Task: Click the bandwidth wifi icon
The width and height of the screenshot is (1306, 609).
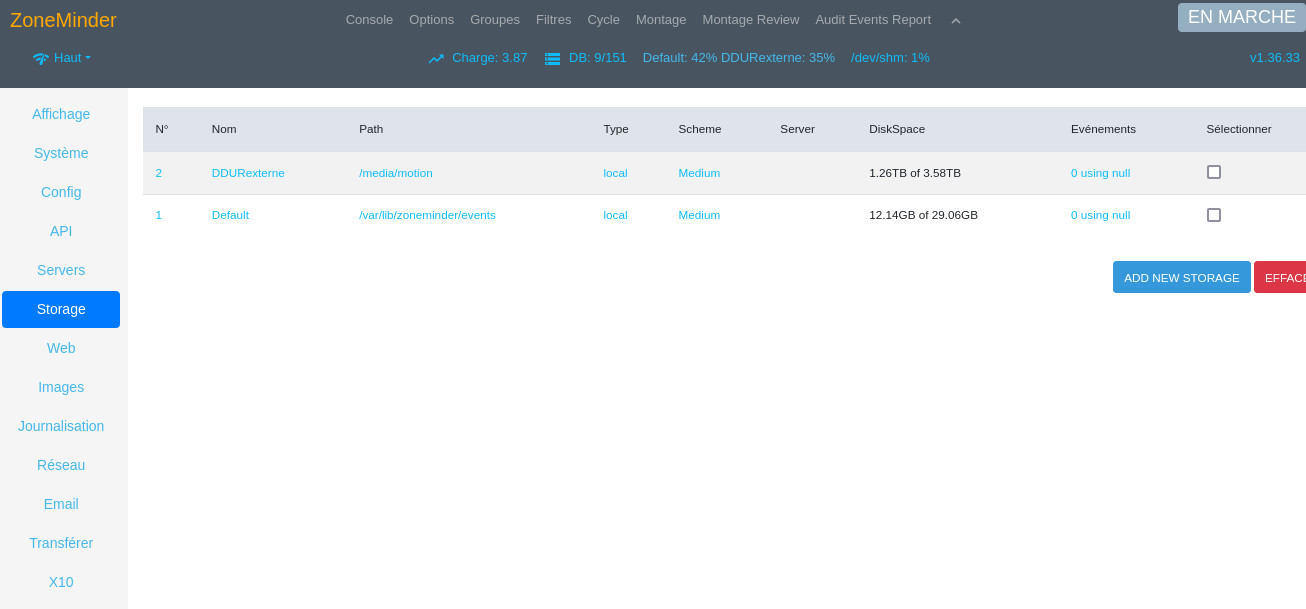Action: [41, 58]
